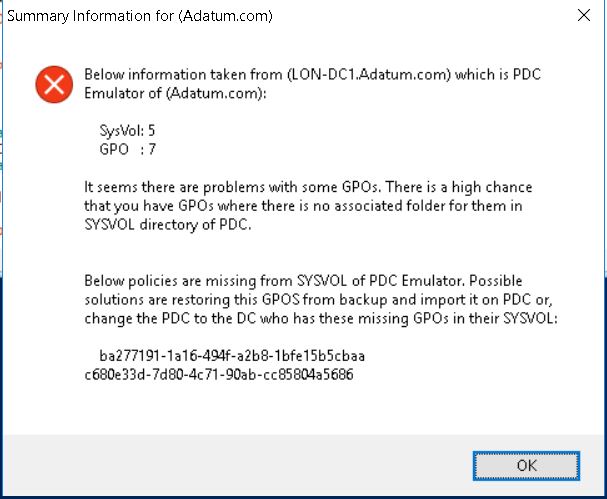Click the words 'Possible' after PDC Emulator

pyautogui.click(x=496, y=281)
